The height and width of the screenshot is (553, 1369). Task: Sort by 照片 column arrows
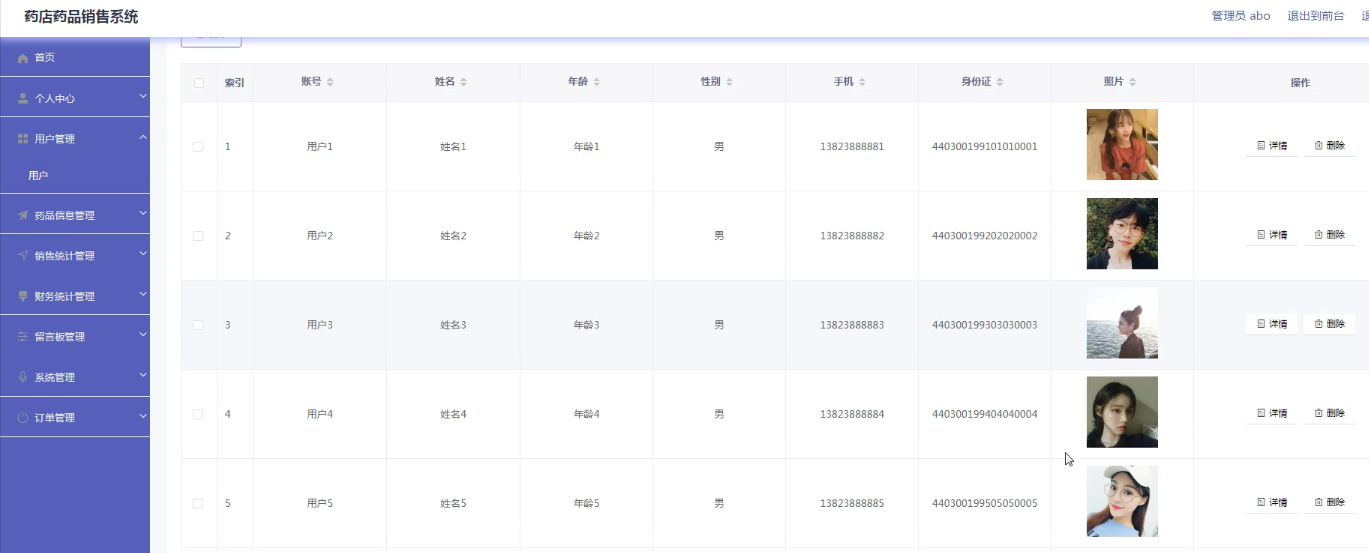pyautogui.click(x=1132, y=82)
